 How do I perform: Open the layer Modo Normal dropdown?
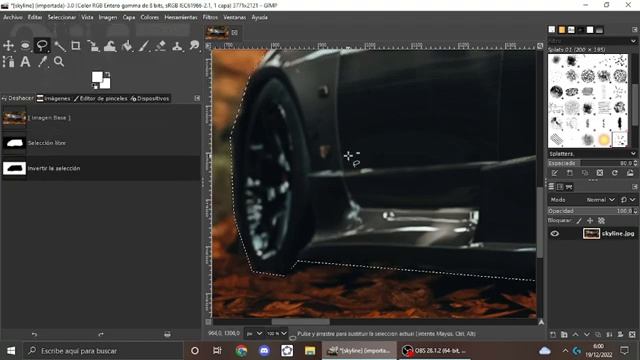tap(600, 200)
